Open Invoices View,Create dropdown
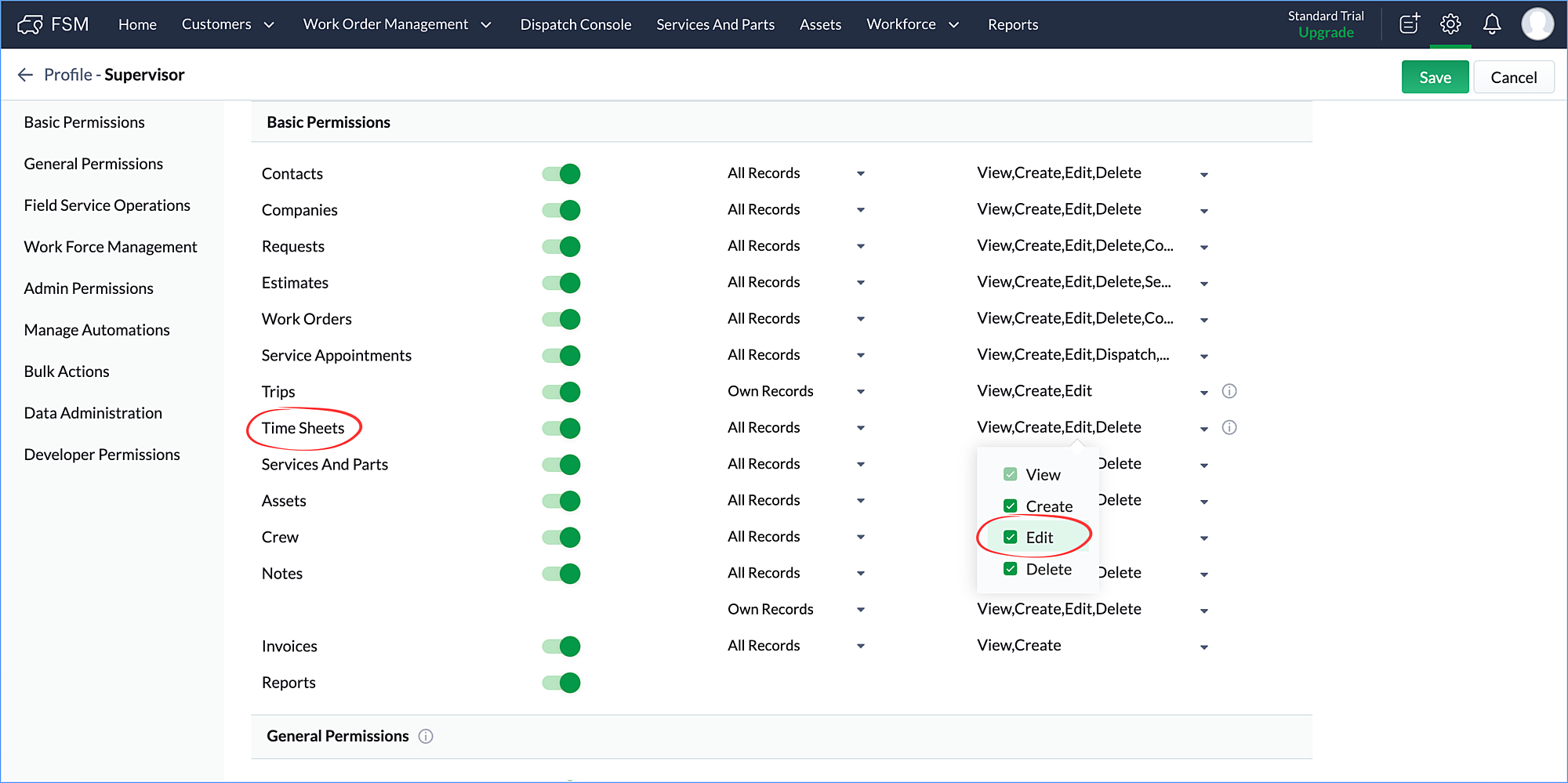The width and height of the screenshot is (1568, 783). pyautogui.click(x=1092, y=646)
